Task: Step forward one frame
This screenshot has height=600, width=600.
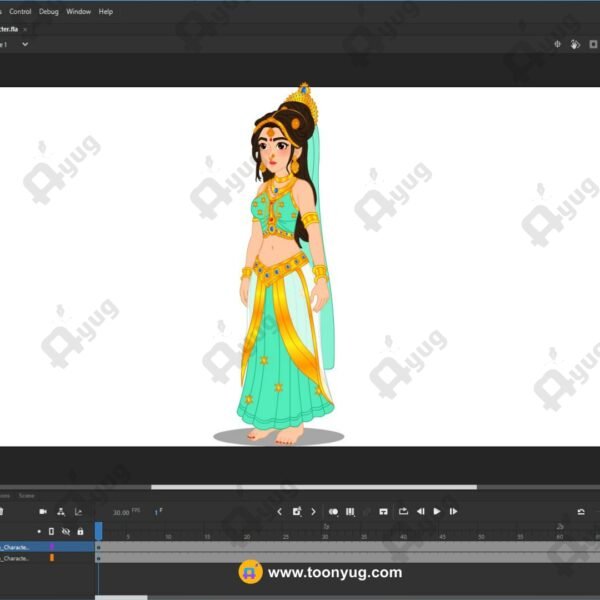Action: pos(453,511)
